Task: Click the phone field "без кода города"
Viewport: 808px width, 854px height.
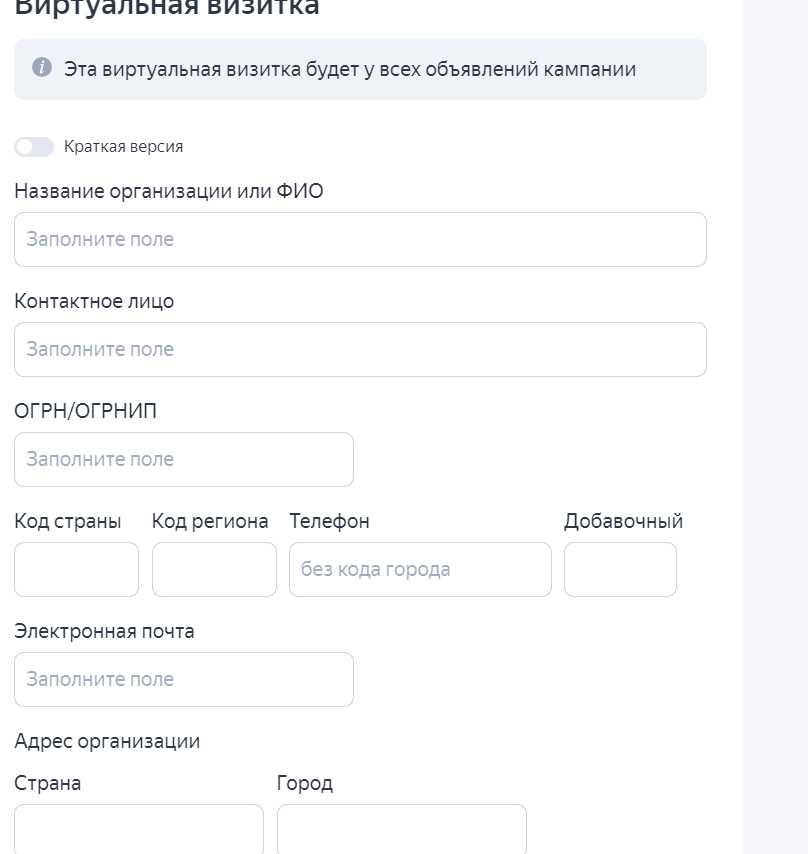Action: pos(420,570)
